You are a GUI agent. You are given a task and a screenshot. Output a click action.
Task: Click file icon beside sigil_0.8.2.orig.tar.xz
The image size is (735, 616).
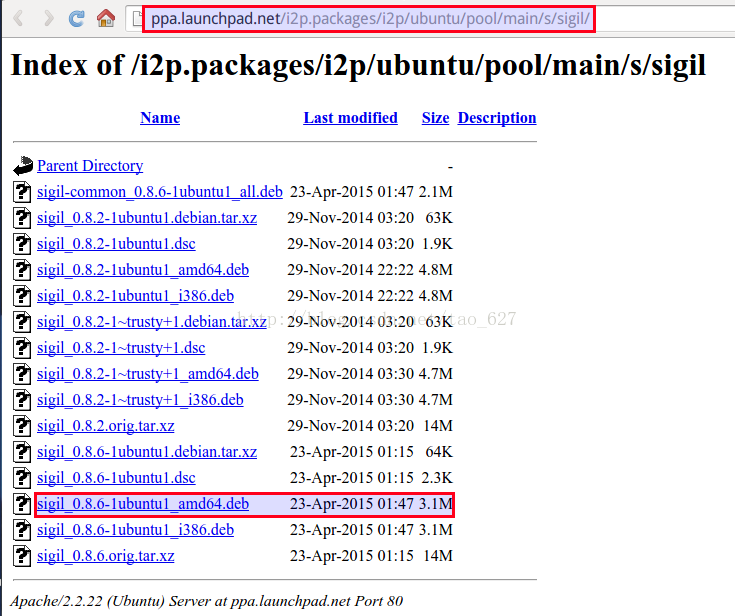pos(22,426)
